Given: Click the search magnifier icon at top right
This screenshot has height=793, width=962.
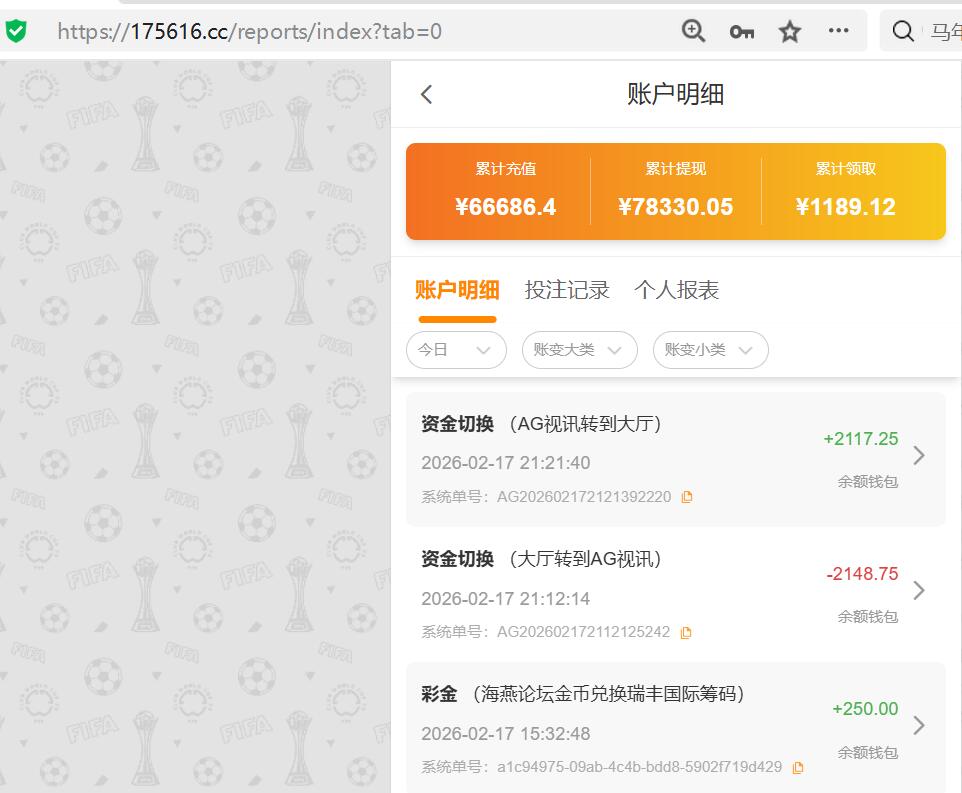Looking at the screenshot, I should point(903,31).
